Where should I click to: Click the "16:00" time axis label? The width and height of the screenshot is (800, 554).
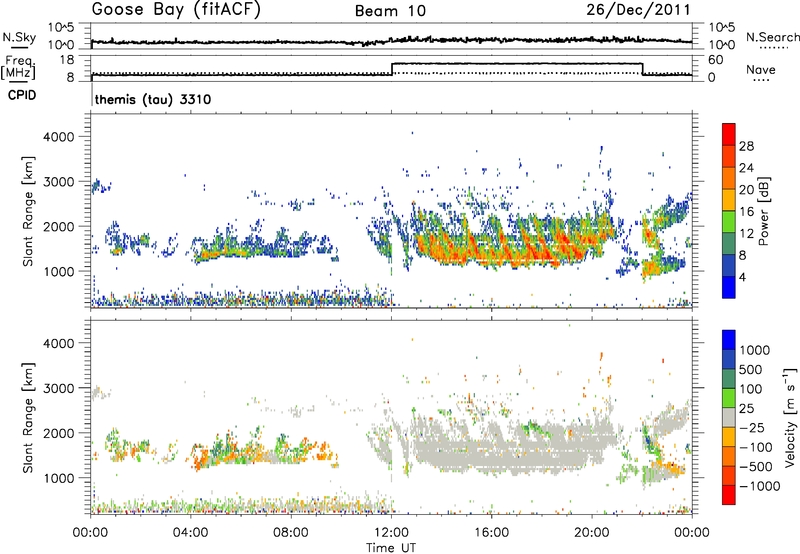pyautogui.click(x=491, y=533)
